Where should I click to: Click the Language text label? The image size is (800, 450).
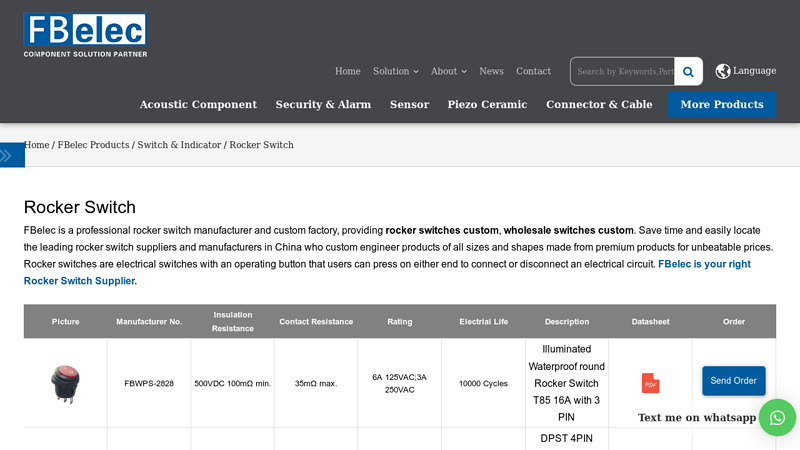coord(755,71)
